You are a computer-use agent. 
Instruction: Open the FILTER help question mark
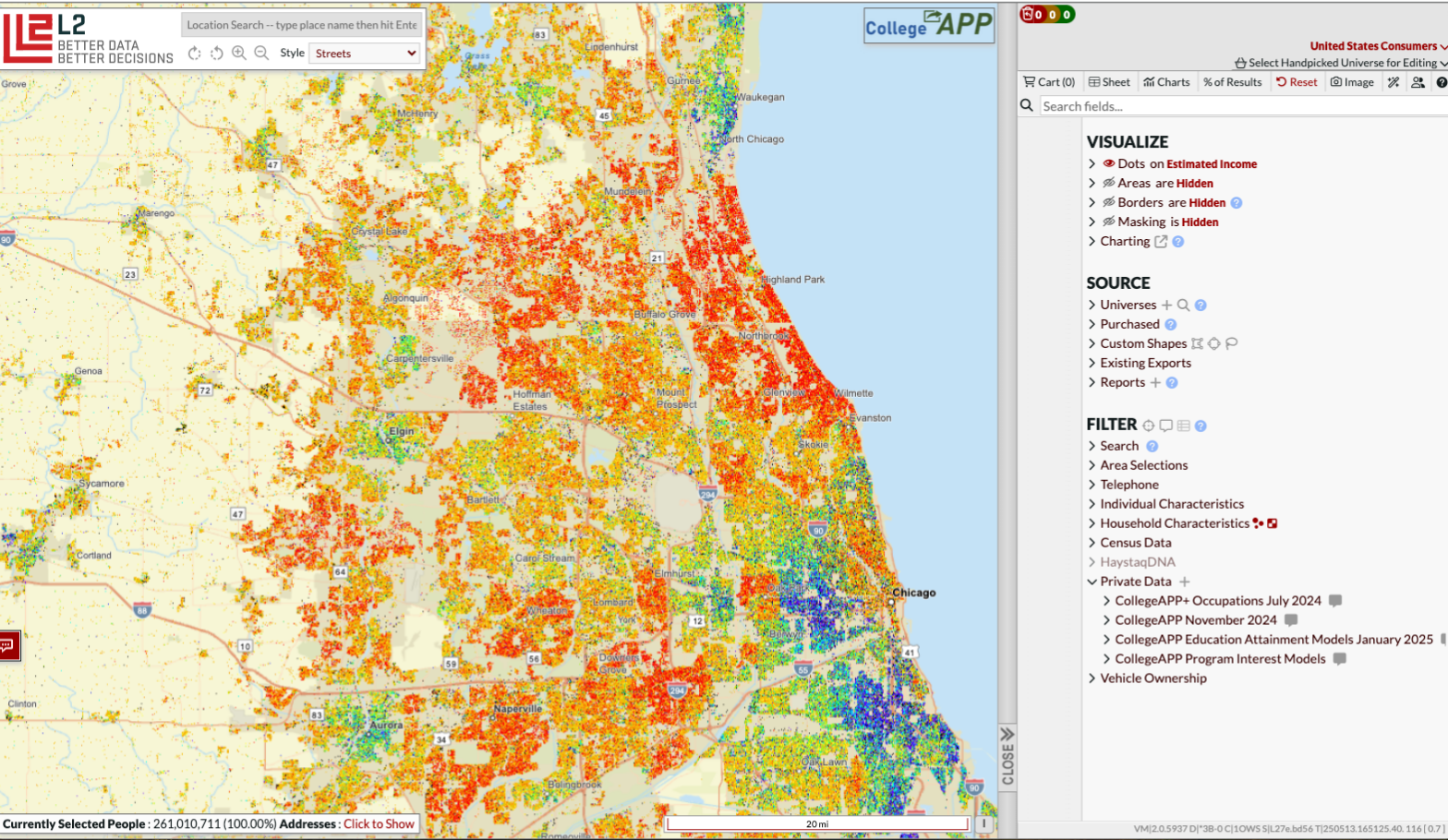1201,426
